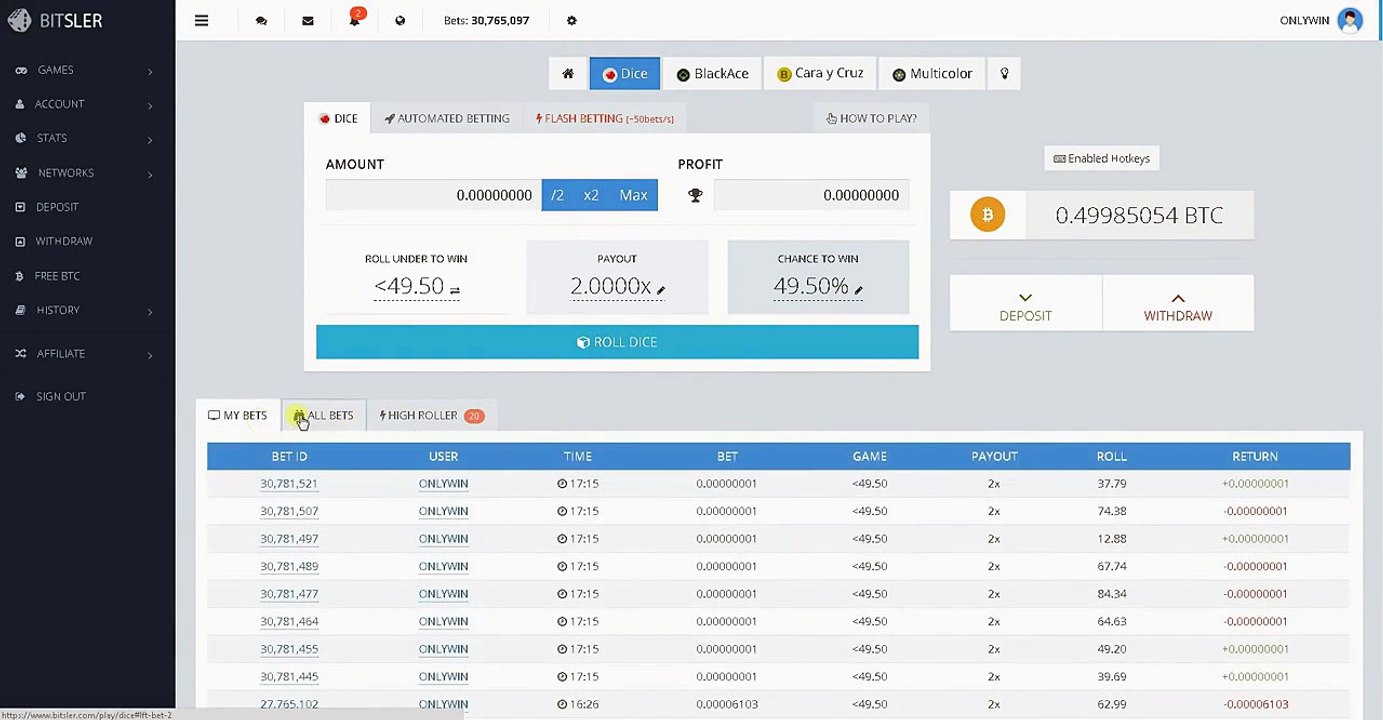Click the ONLYWIN username in header
The height and width of the screenshot is (720, 1383).
pyautogui.click(x=1304, y=20)
